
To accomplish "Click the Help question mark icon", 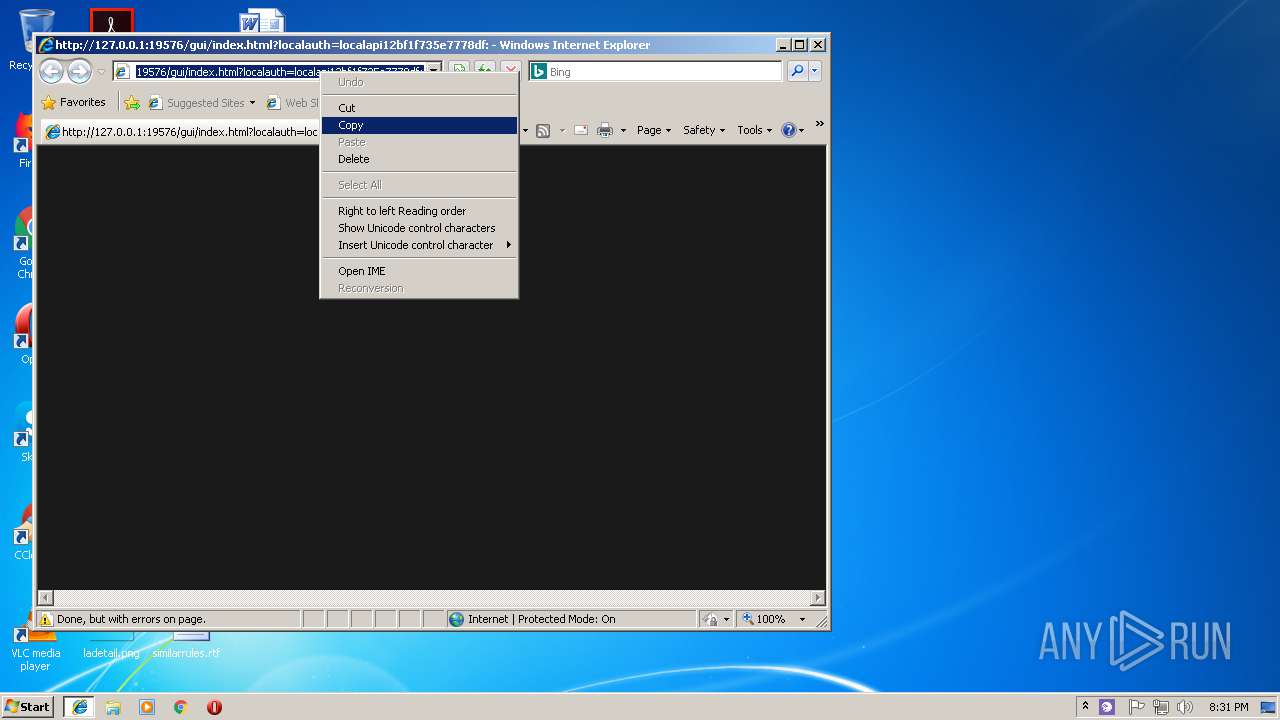I will (x=789, y=130).
